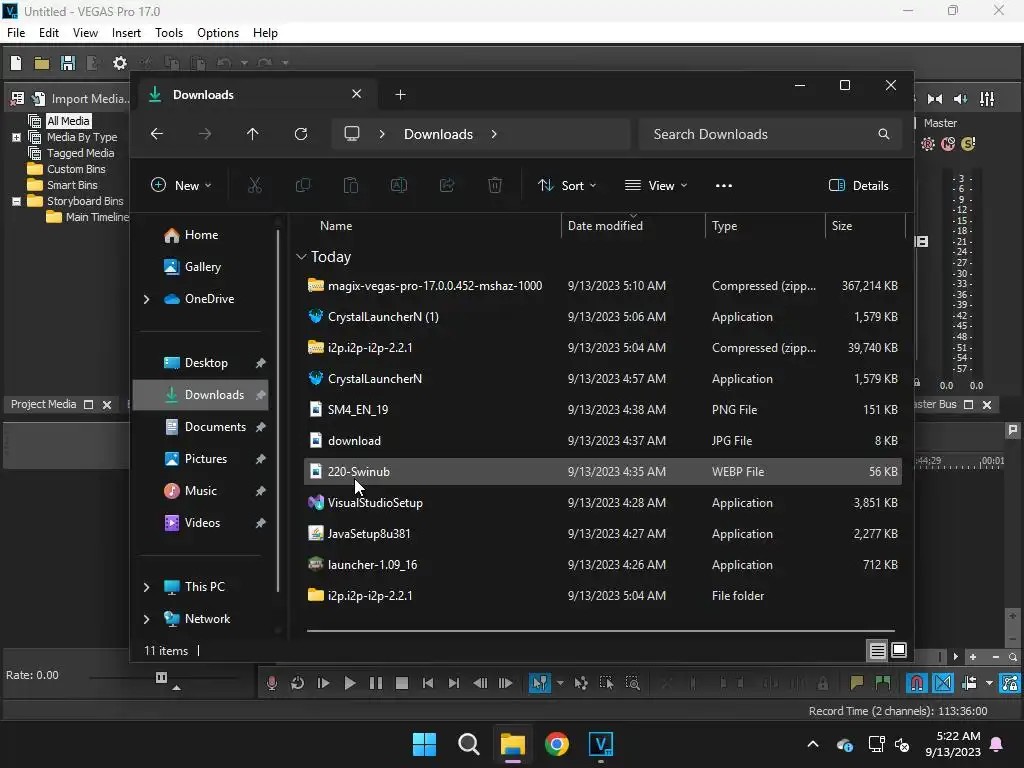
Task: Open Google Chrome from taskbar
Action: pyautogui.click(x=556, y=744)
